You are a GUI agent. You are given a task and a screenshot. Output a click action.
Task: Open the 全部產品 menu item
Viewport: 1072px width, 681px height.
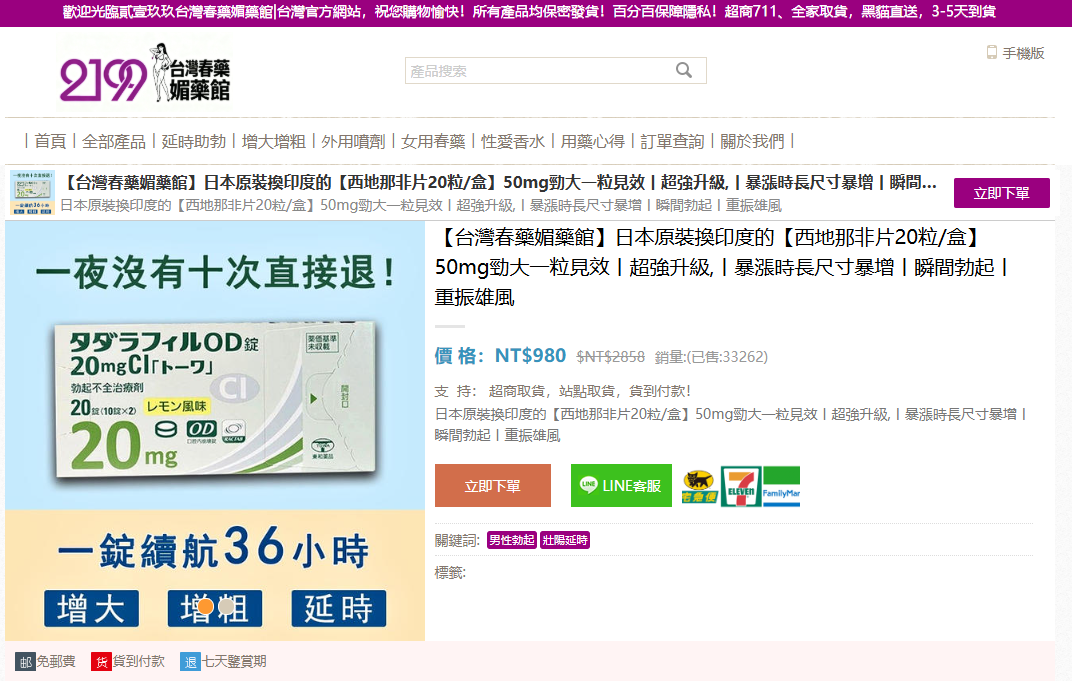coord(114,141)
